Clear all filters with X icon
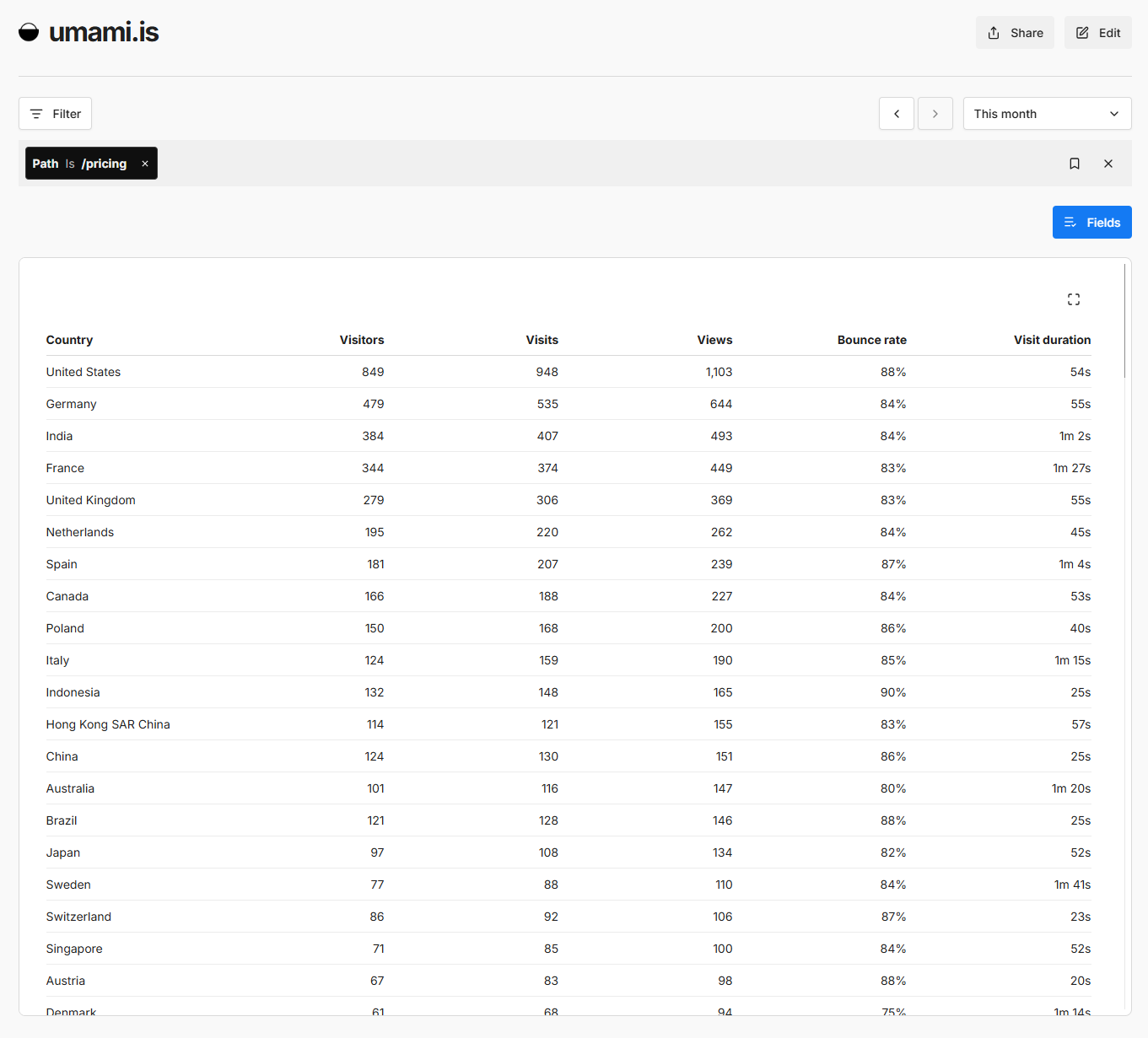 point(1108,164)
